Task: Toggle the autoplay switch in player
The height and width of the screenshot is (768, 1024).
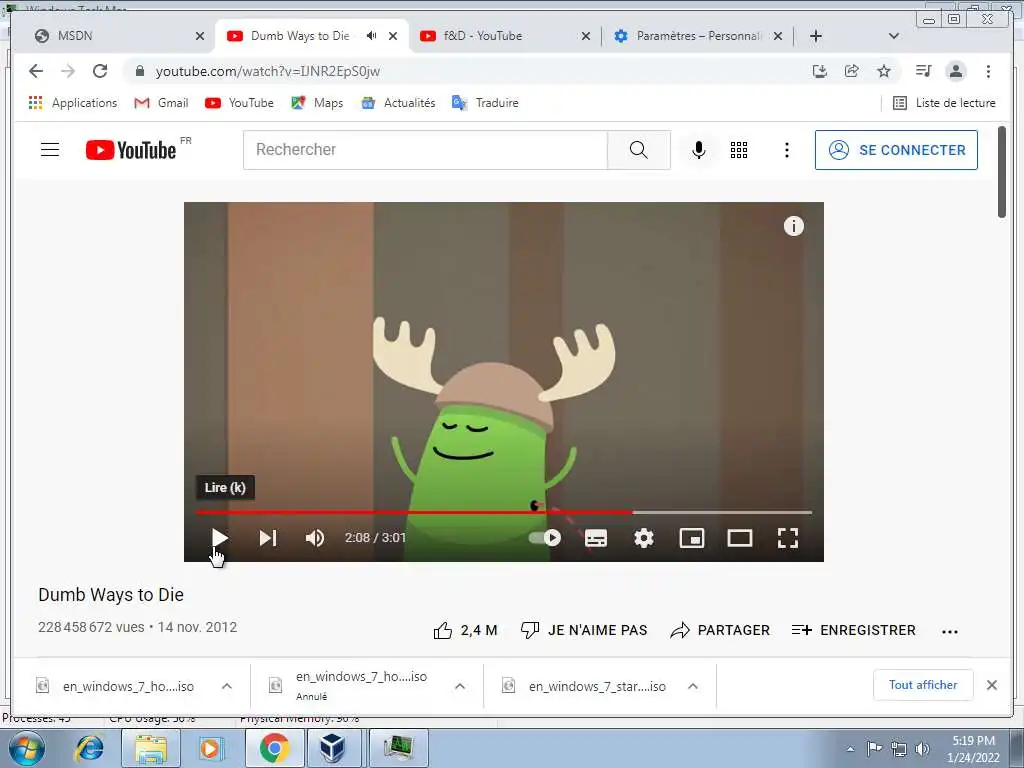Action: 545,538
